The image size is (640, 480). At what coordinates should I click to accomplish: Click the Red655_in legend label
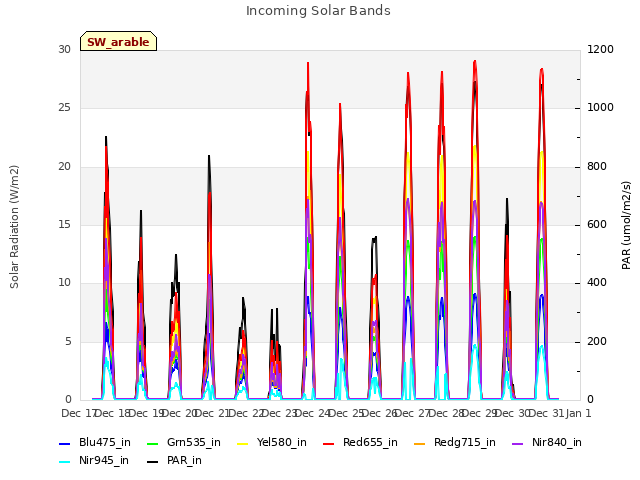click(370, 442)
